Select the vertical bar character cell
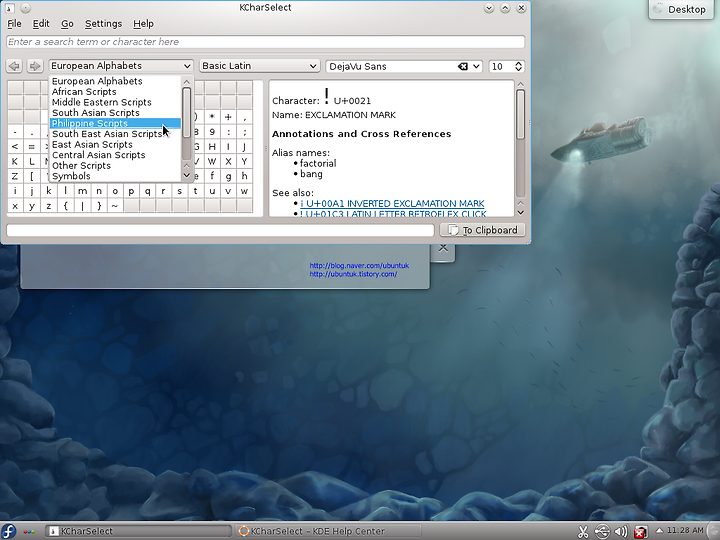720x540 pixels. tap(82, 206)
